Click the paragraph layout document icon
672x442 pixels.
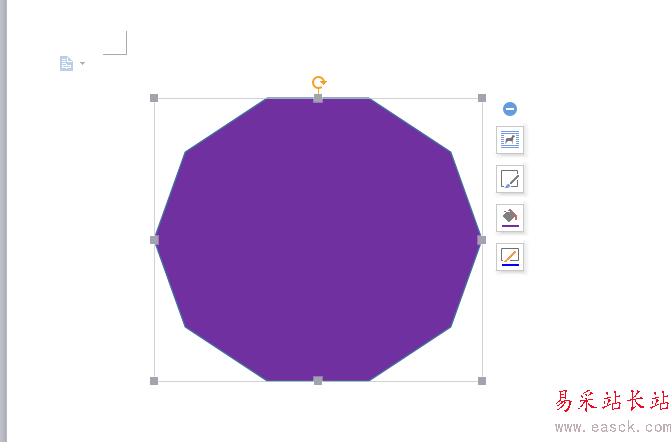[x=66, y=63]
